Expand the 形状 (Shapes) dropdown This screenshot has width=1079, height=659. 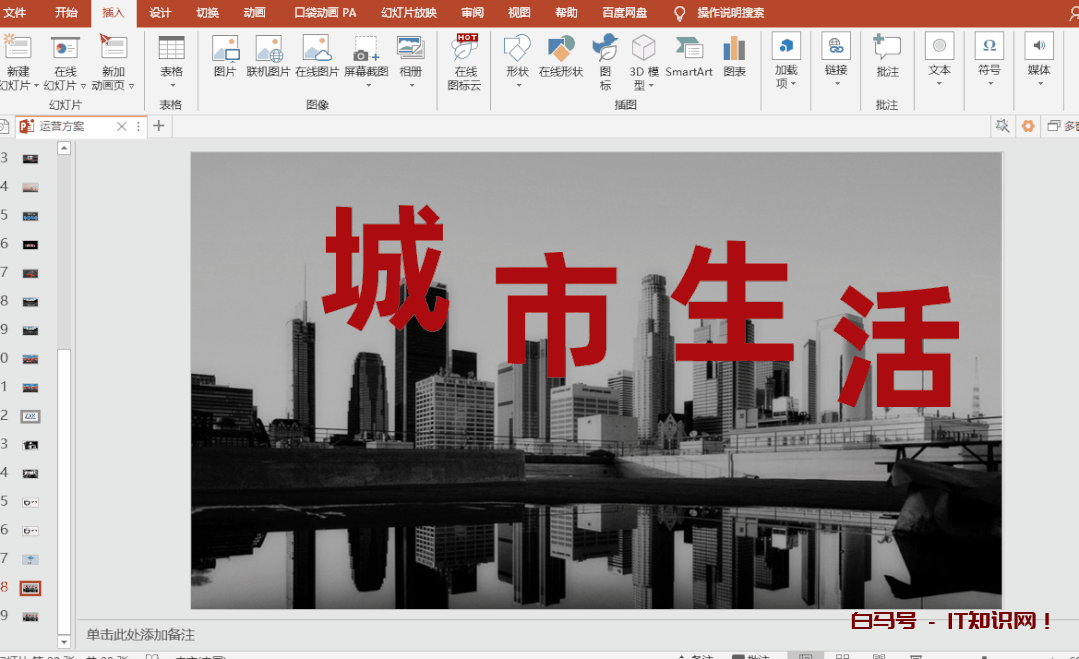(517, 62)
